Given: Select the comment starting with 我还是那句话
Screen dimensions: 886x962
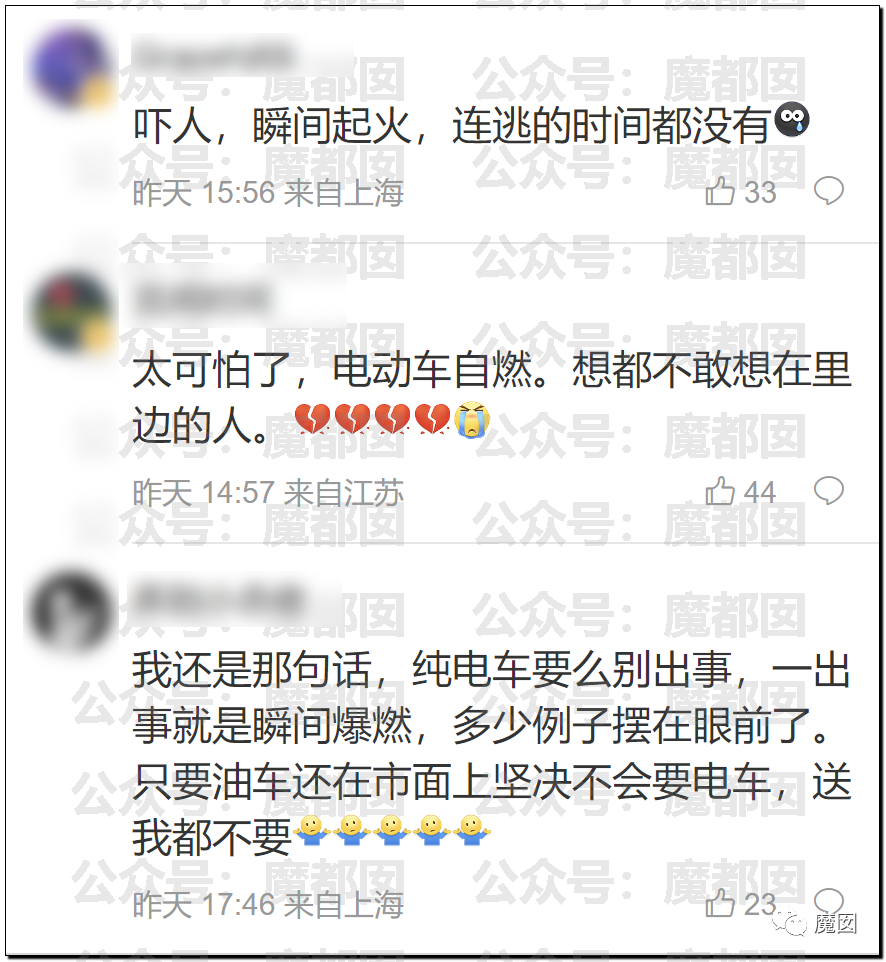Looking at the screenshot, I should point(492,754).
